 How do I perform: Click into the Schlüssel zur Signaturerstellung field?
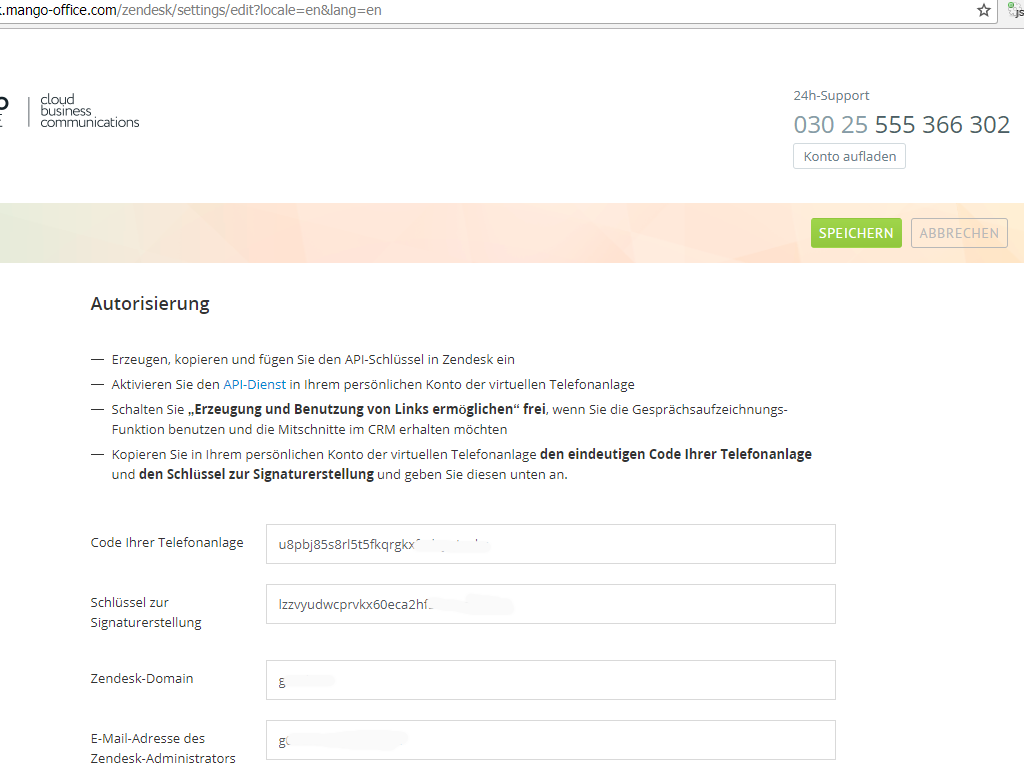pyautogui.click(x=550, y=604)
